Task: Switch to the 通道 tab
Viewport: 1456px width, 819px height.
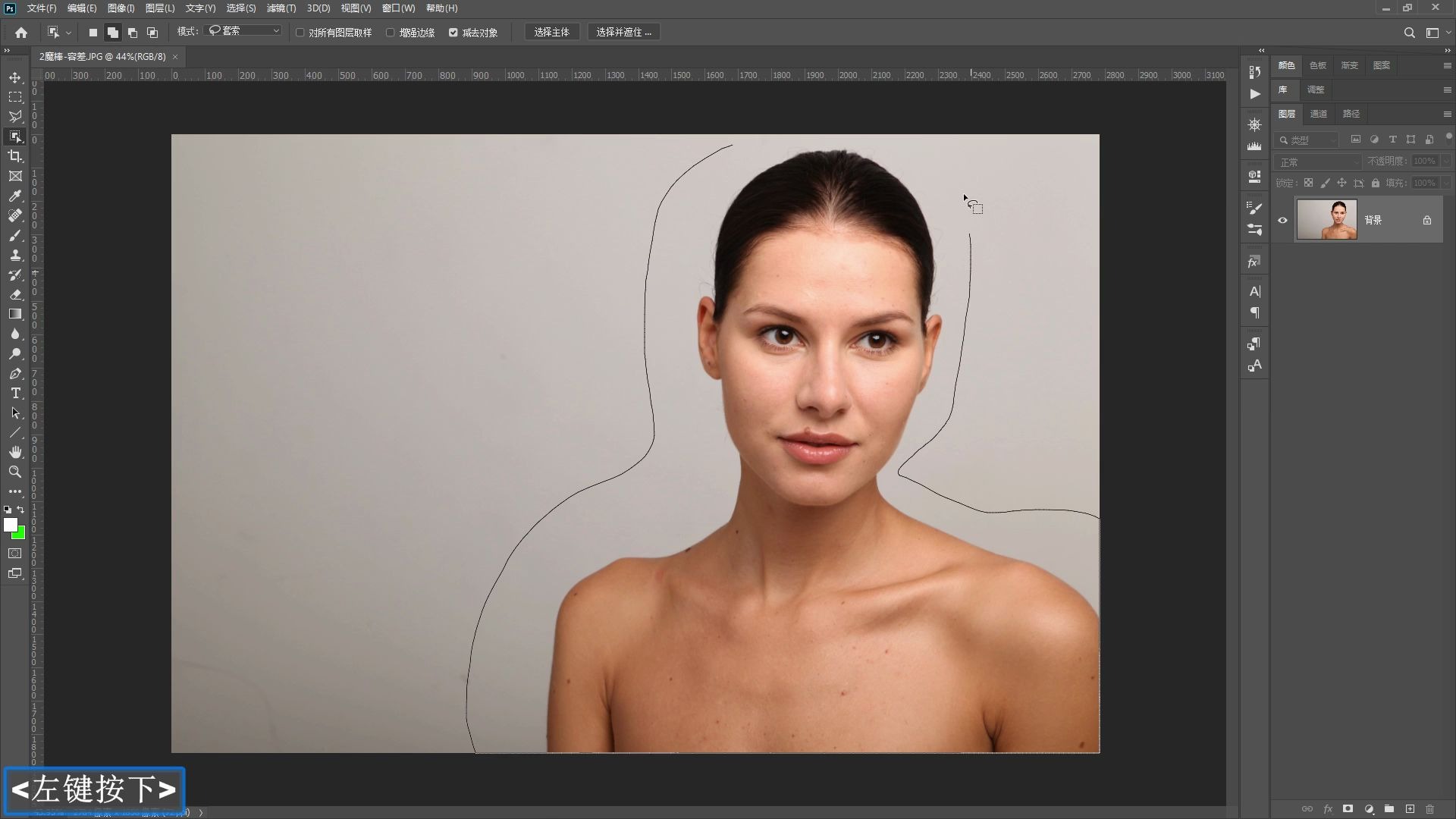Action: pos(1319,114)
